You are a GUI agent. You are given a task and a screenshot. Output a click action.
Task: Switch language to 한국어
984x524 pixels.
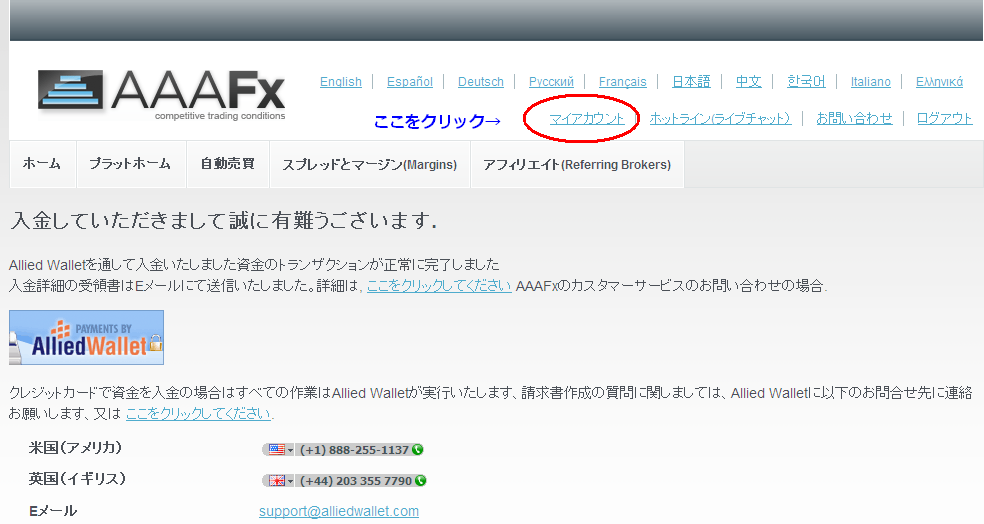(x=806, y=82)
